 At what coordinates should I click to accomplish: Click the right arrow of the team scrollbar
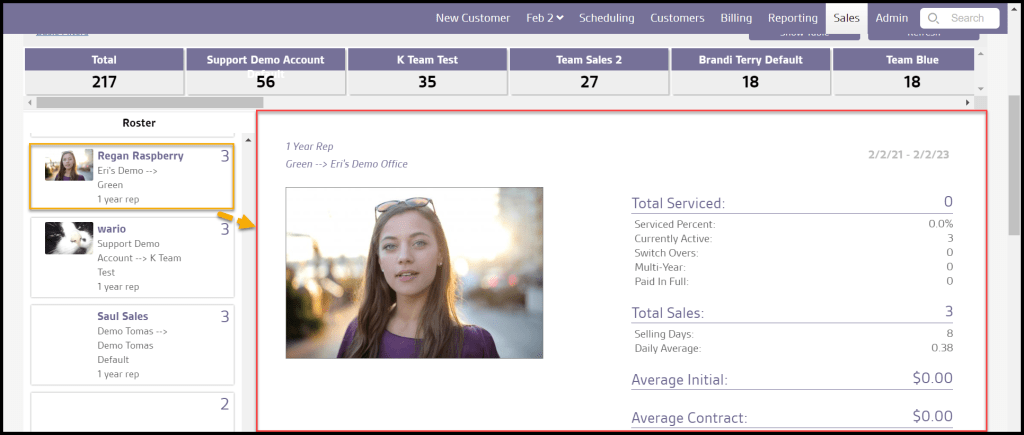point(967,102)
